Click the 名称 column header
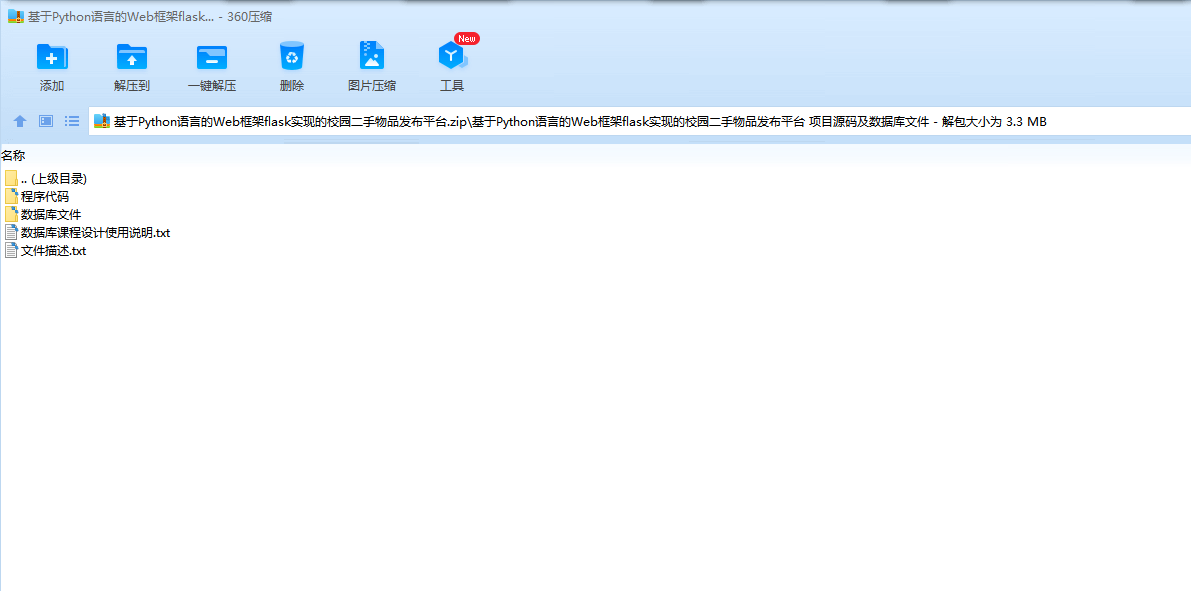 coord(13,156)
